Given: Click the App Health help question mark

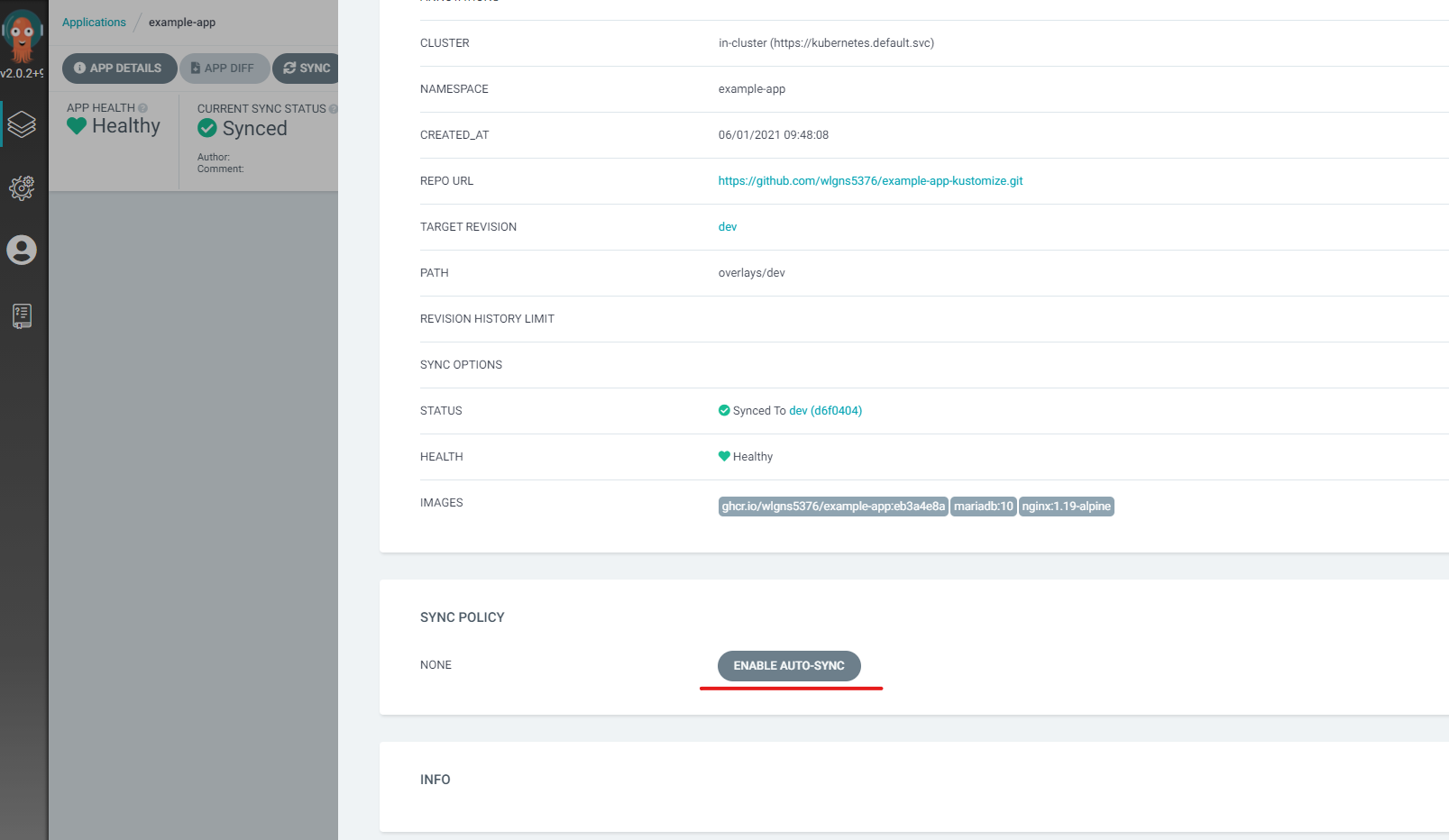Looking at the screenshot, I should (x=142, y=107).
